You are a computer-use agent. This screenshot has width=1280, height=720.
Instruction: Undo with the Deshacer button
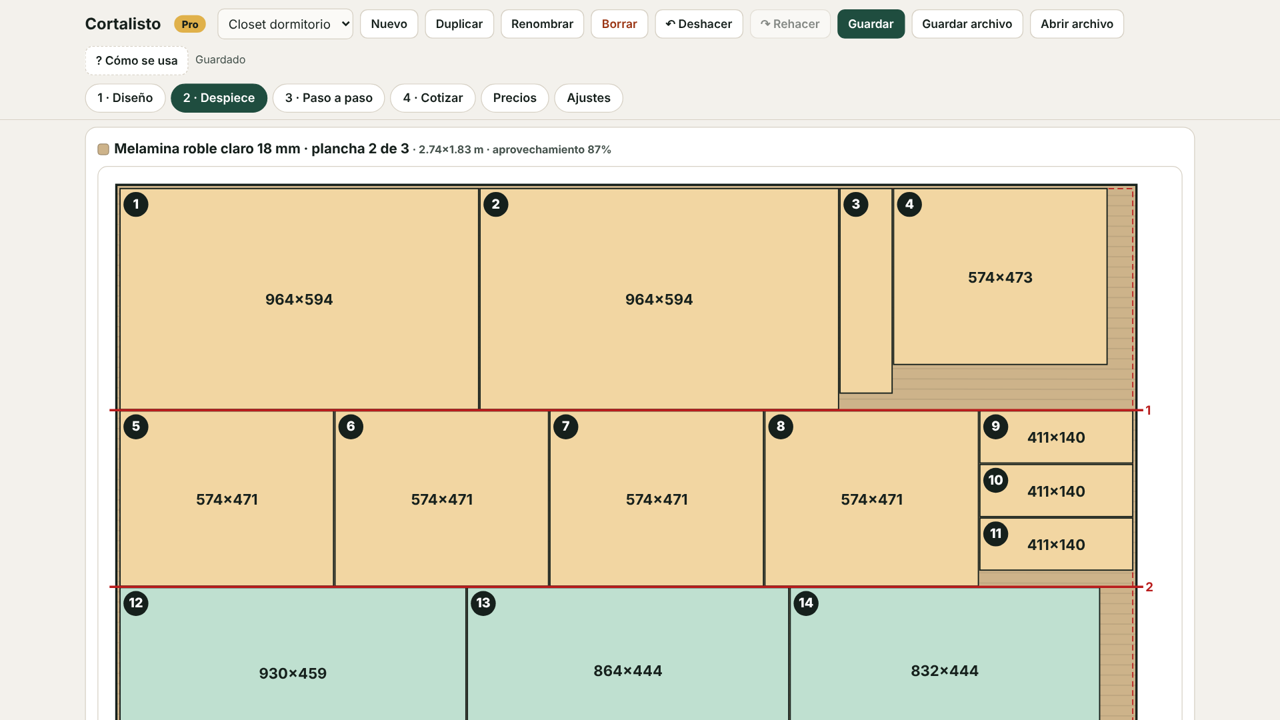(699, 24)
